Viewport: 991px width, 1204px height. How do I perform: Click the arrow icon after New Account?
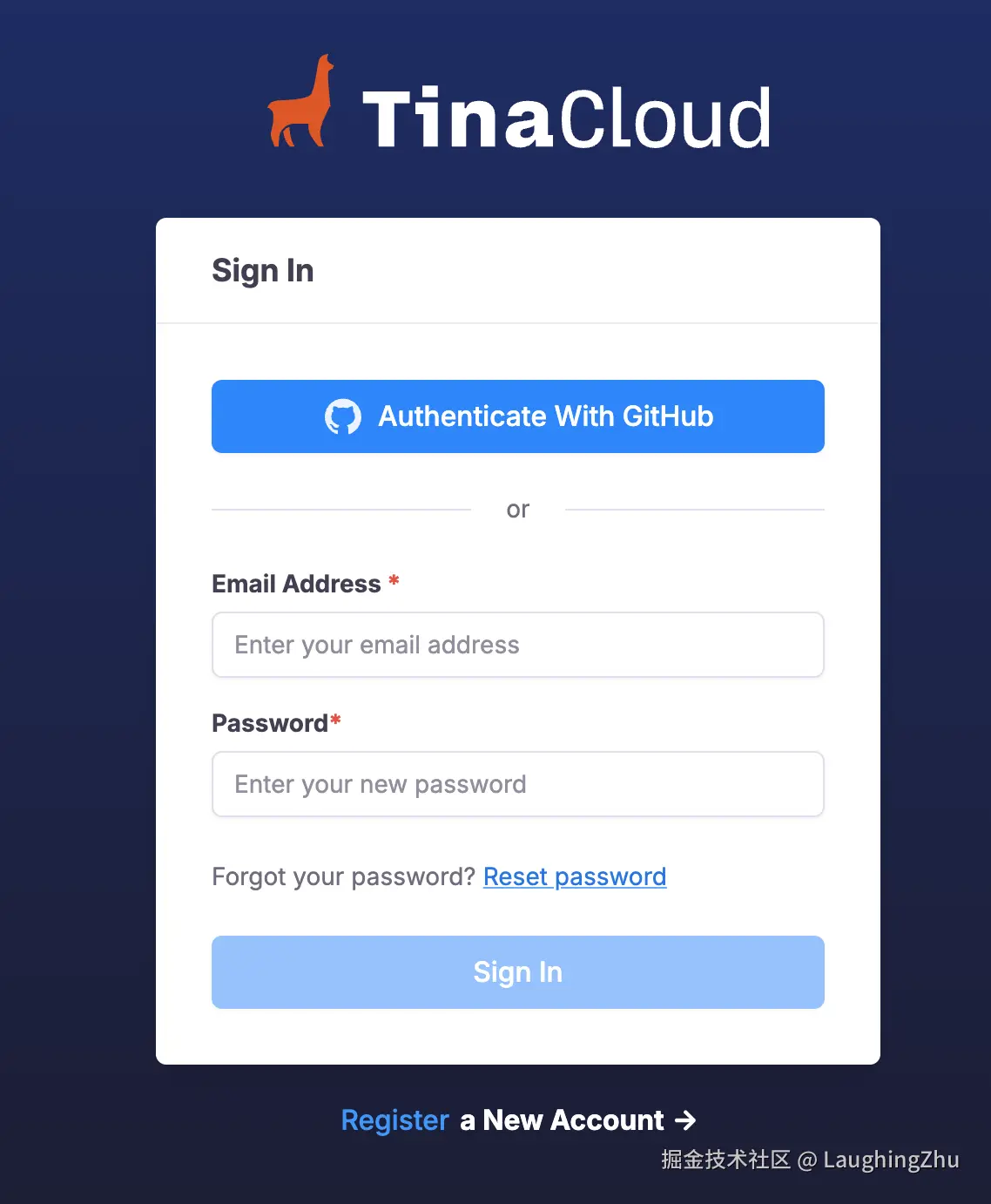(x=686, y=1120)
